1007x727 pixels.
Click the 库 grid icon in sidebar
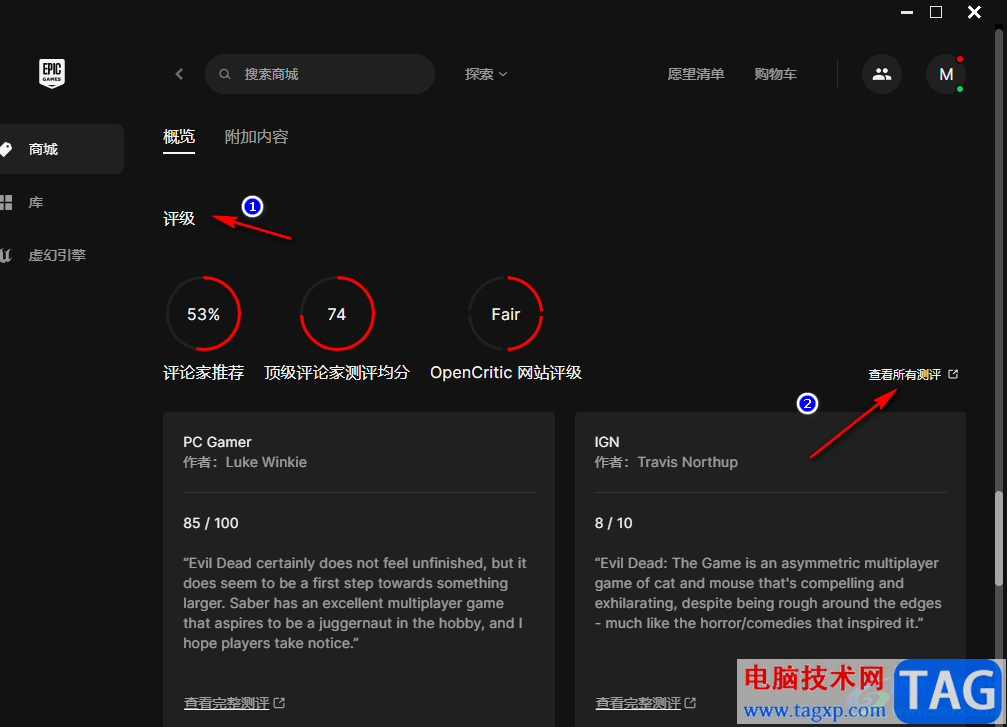6,202
